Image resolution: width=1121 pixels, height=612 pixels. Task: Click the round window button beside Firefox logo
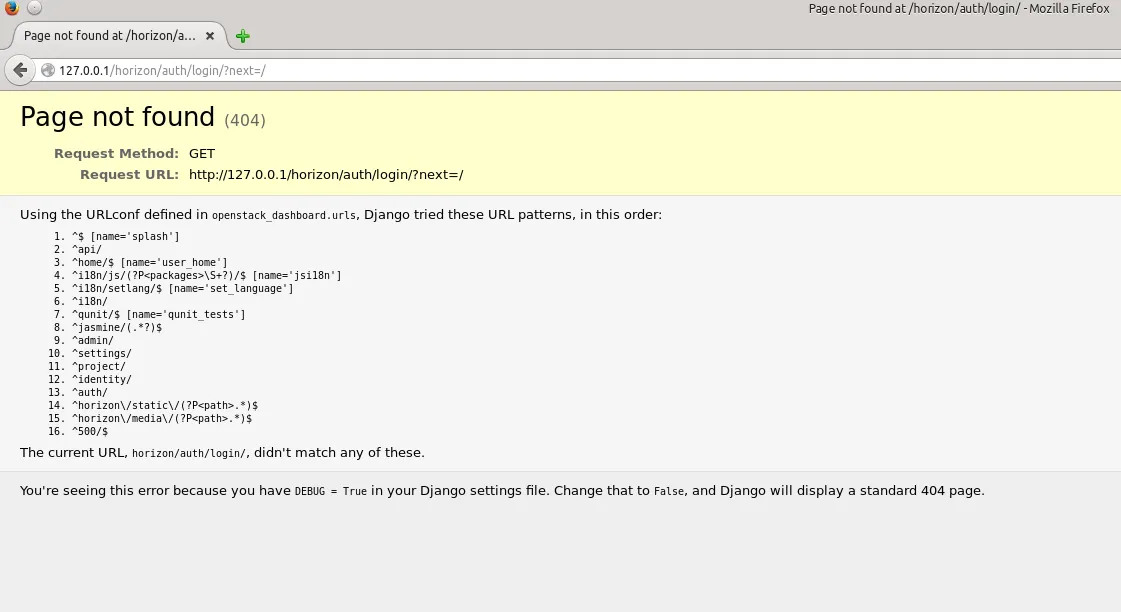[34, 8]
